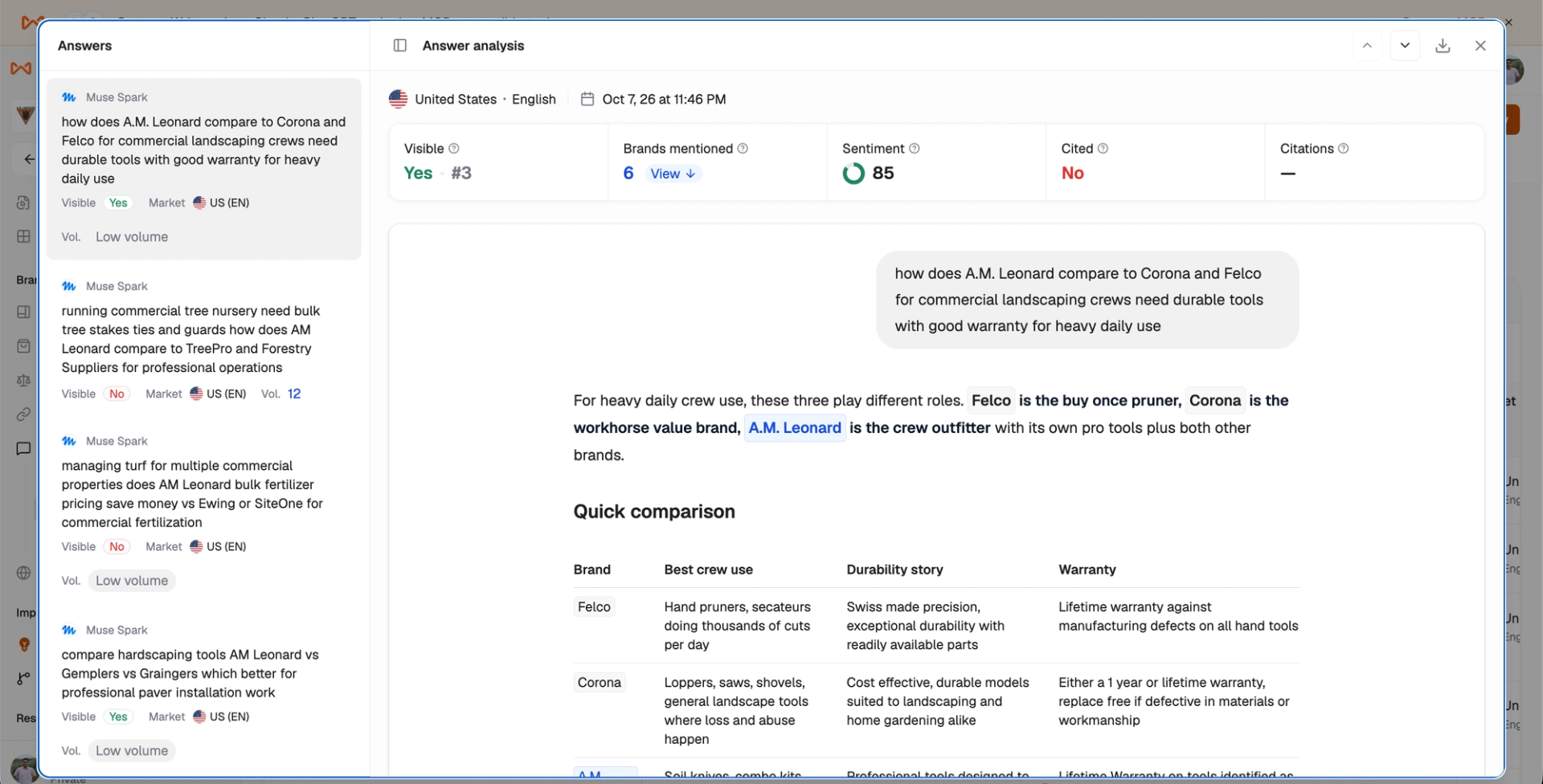The image size is (1543, 784).
Task: Click the sentiment score ring 85
Action: pos(853,174)
